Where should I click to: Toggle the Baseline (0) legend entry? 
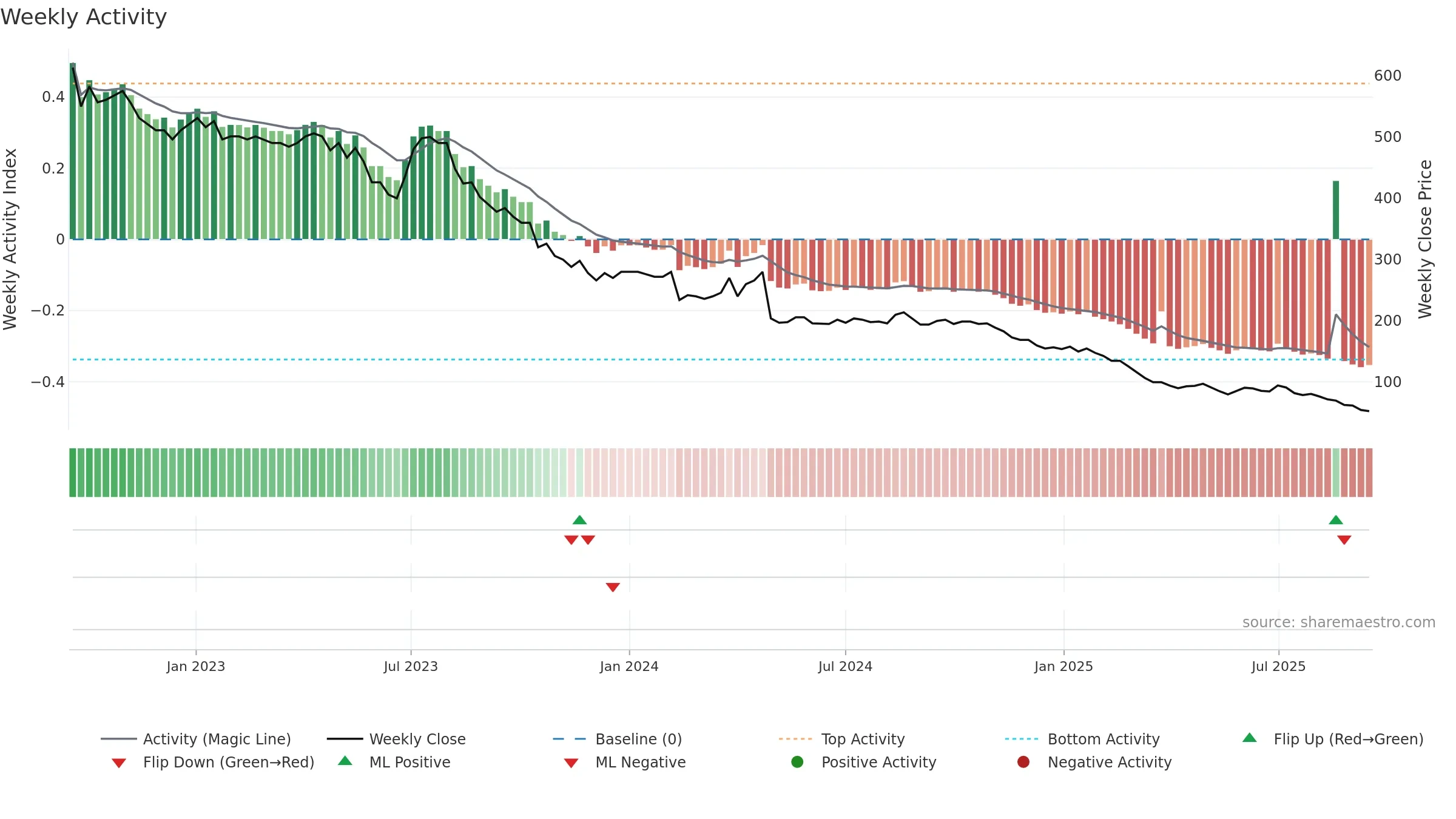(x=618, y=739)
